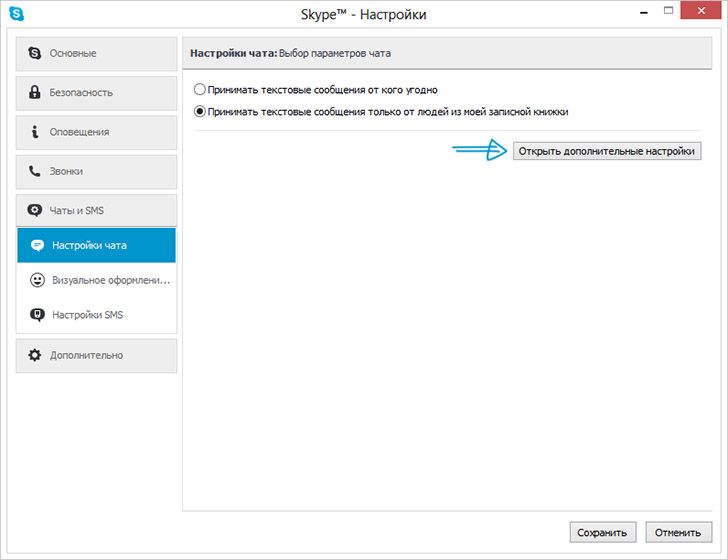Screen dimensions: 728x560
Task: Click the Основные Skype icon in sidebar
Action: (35, 53)
